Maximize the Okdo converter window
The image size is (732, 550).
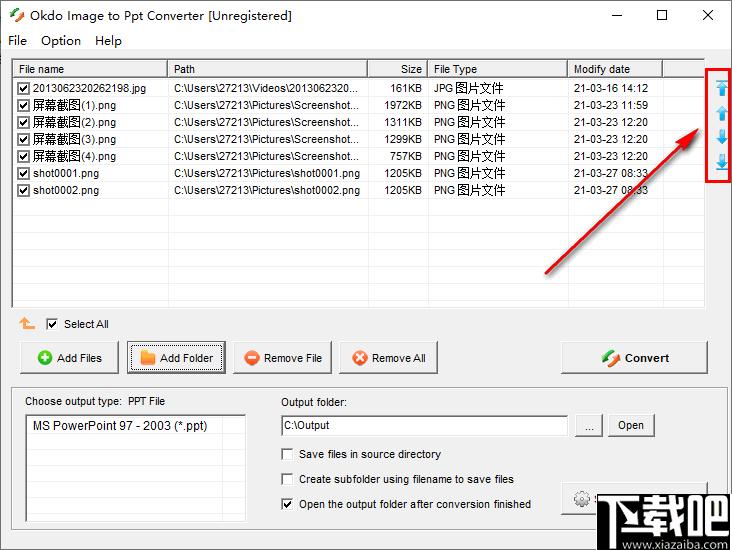click(662, 15)
